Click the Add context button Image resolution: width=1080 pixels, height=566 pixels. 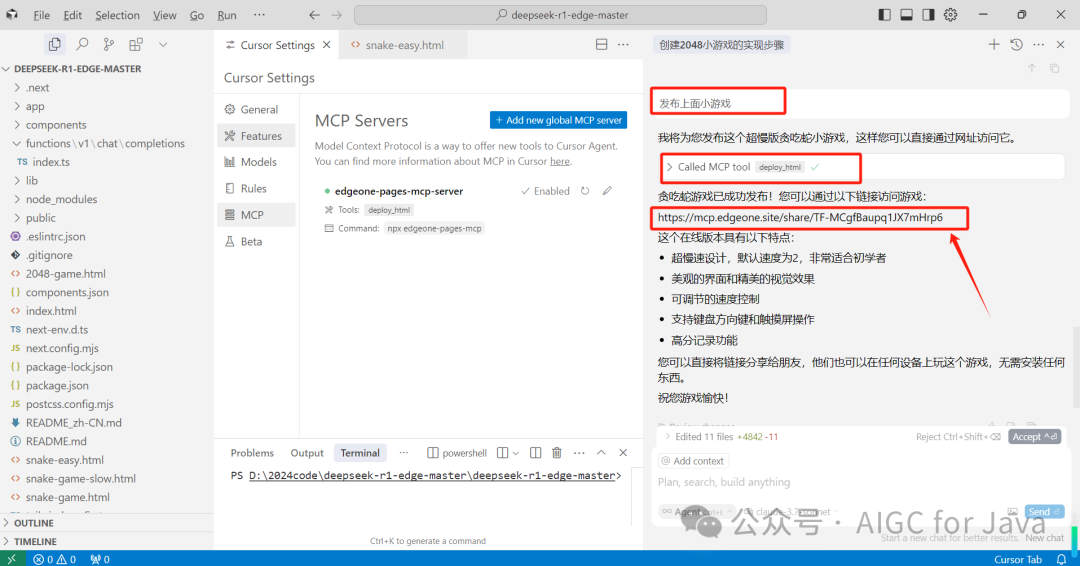(x=692, y=461)
